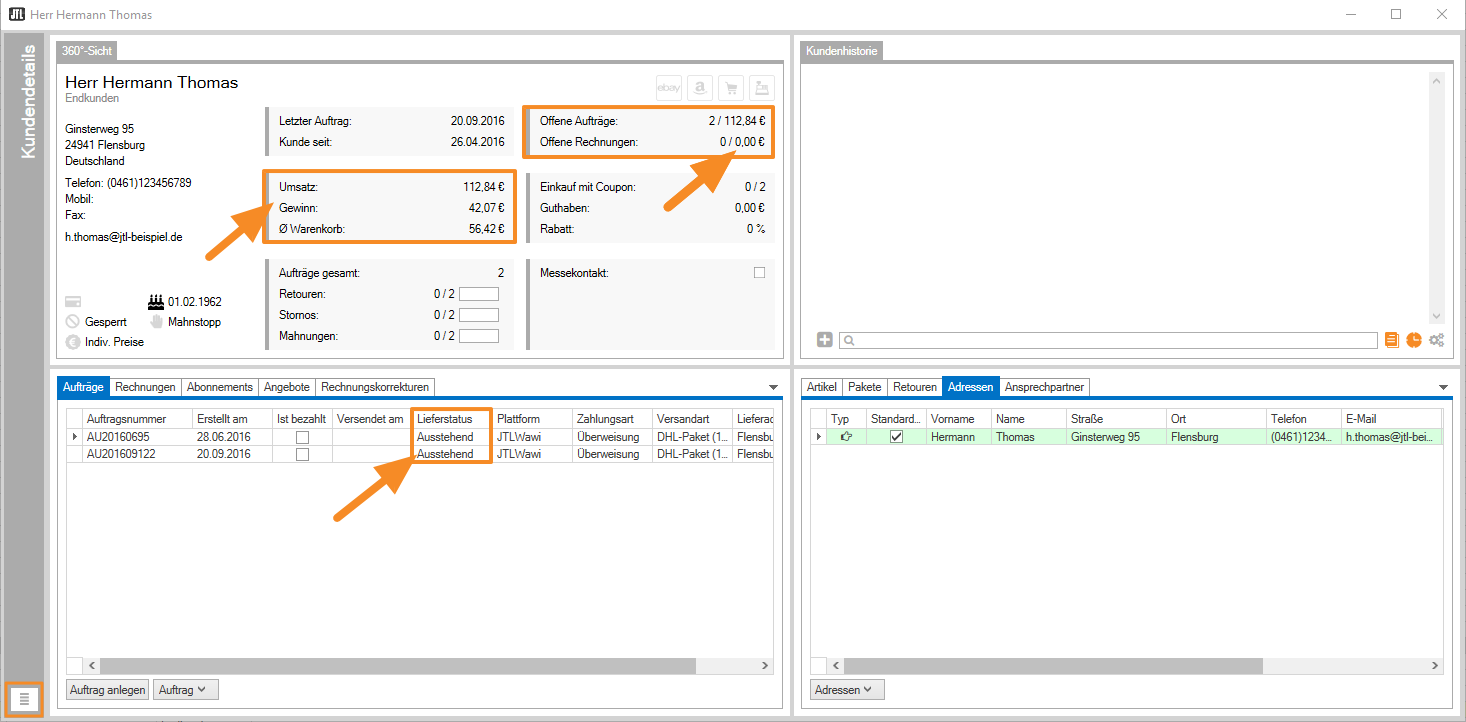This screenshot has height=722, width=1466.
Task: Click the shopping cart shop icon
Action: pyautogui.click(x=731, y=88)
